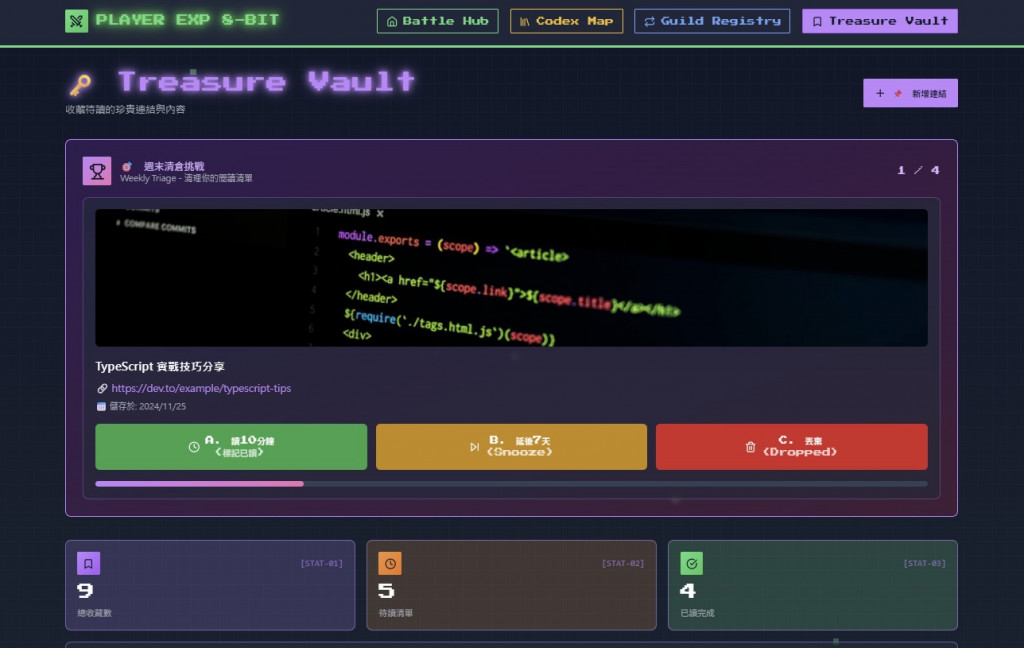Viewport: 1024px width, 648px height.
Task: Choose option A read 10 minutes
Action: (x=231, y=447)
